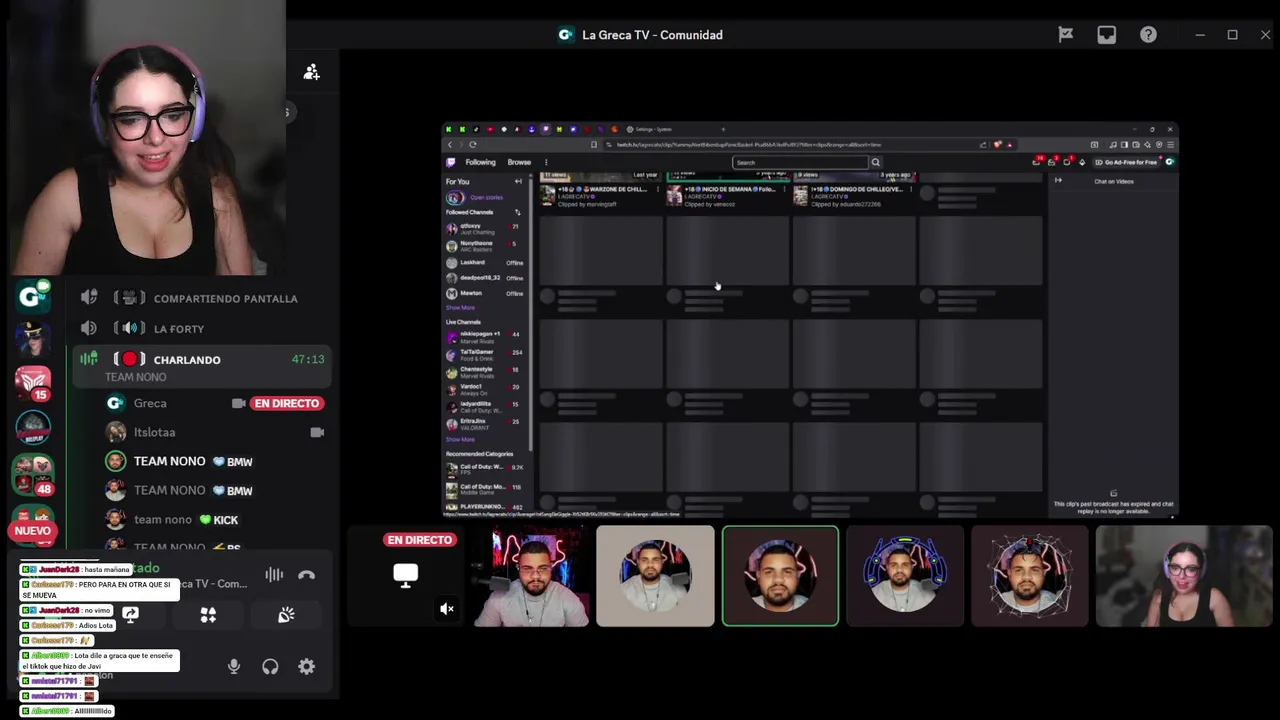This screenshot has height=720, width=1280.
Task: Open Discord user settings gear
Action: (306, 667)
